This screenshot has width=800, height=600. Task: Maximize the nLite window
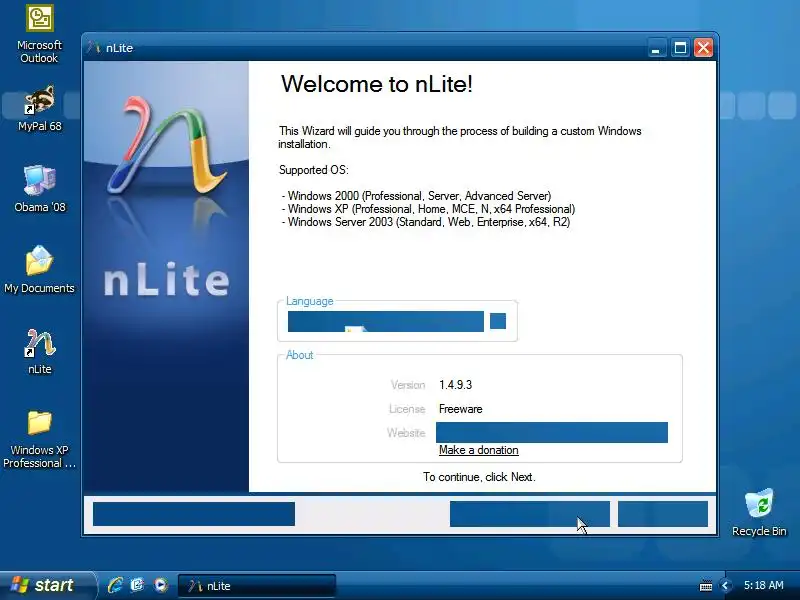680,48
